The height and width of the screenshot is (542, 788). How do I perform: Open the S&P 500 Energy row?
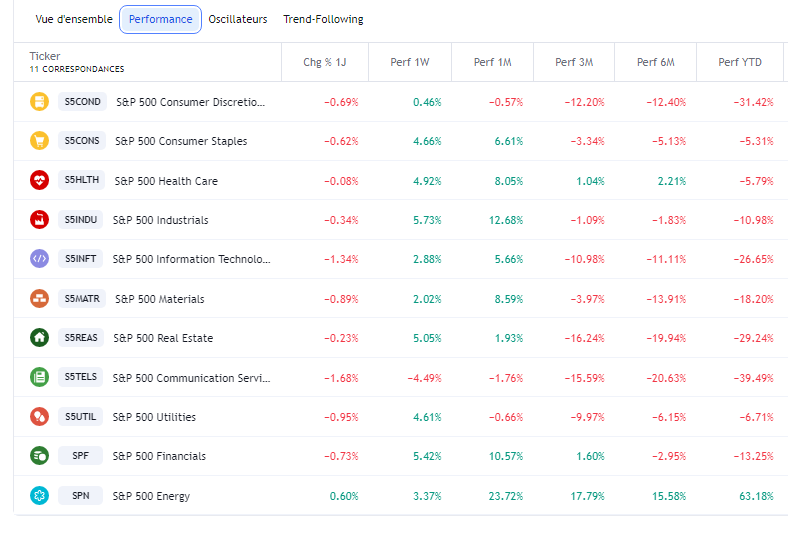151,496
